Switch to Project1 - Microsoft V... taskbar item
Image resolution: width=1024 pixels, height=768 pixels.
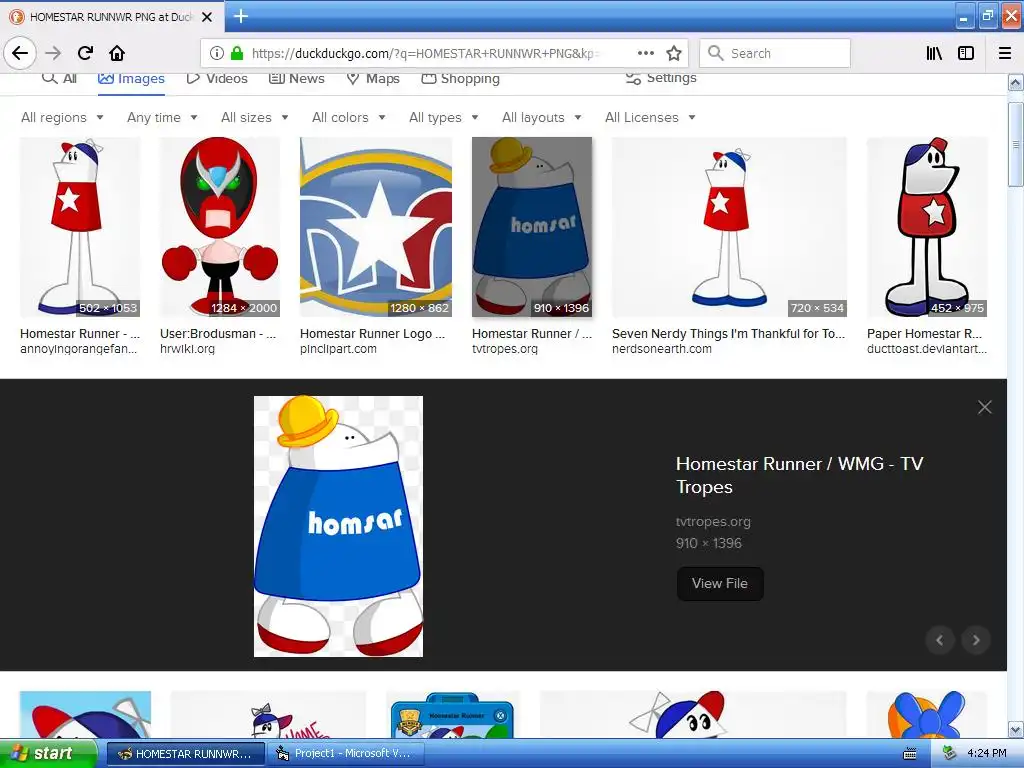click(x=345, y=754)
